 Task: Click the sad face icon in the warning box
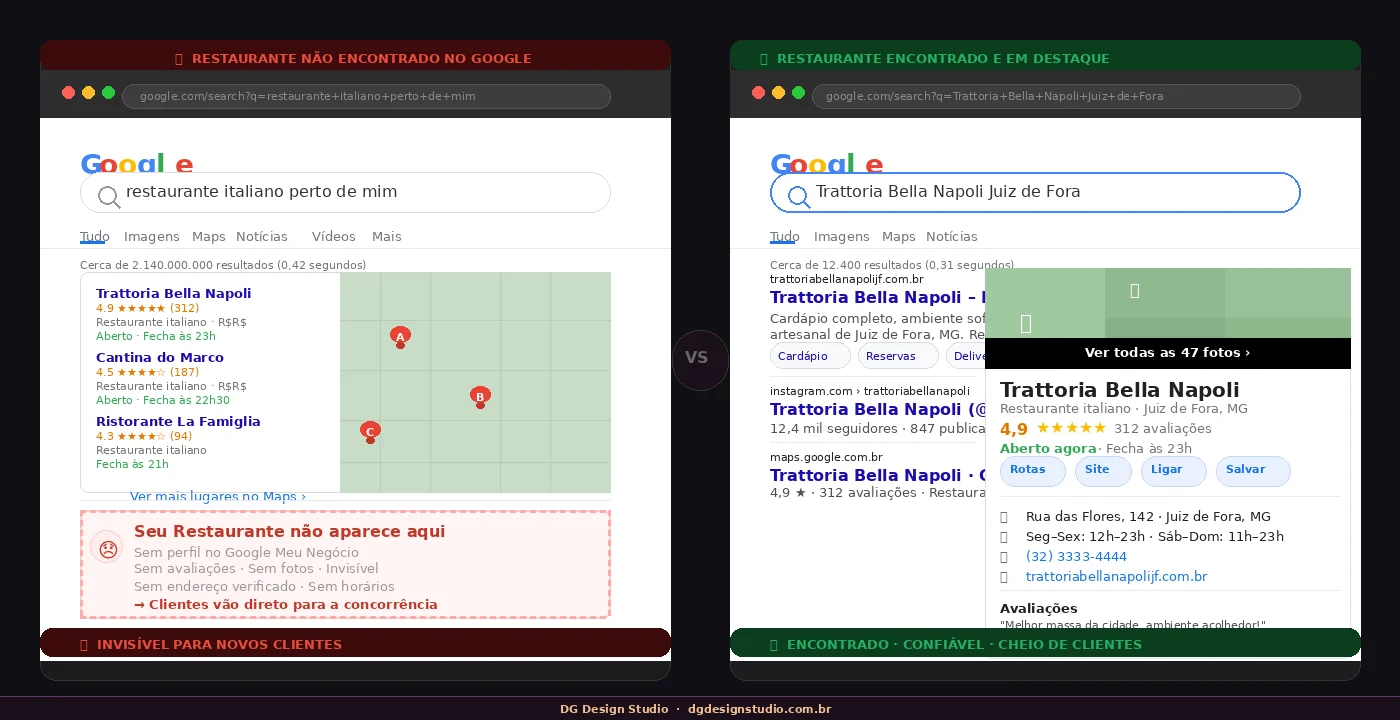[x=108, y=548]
